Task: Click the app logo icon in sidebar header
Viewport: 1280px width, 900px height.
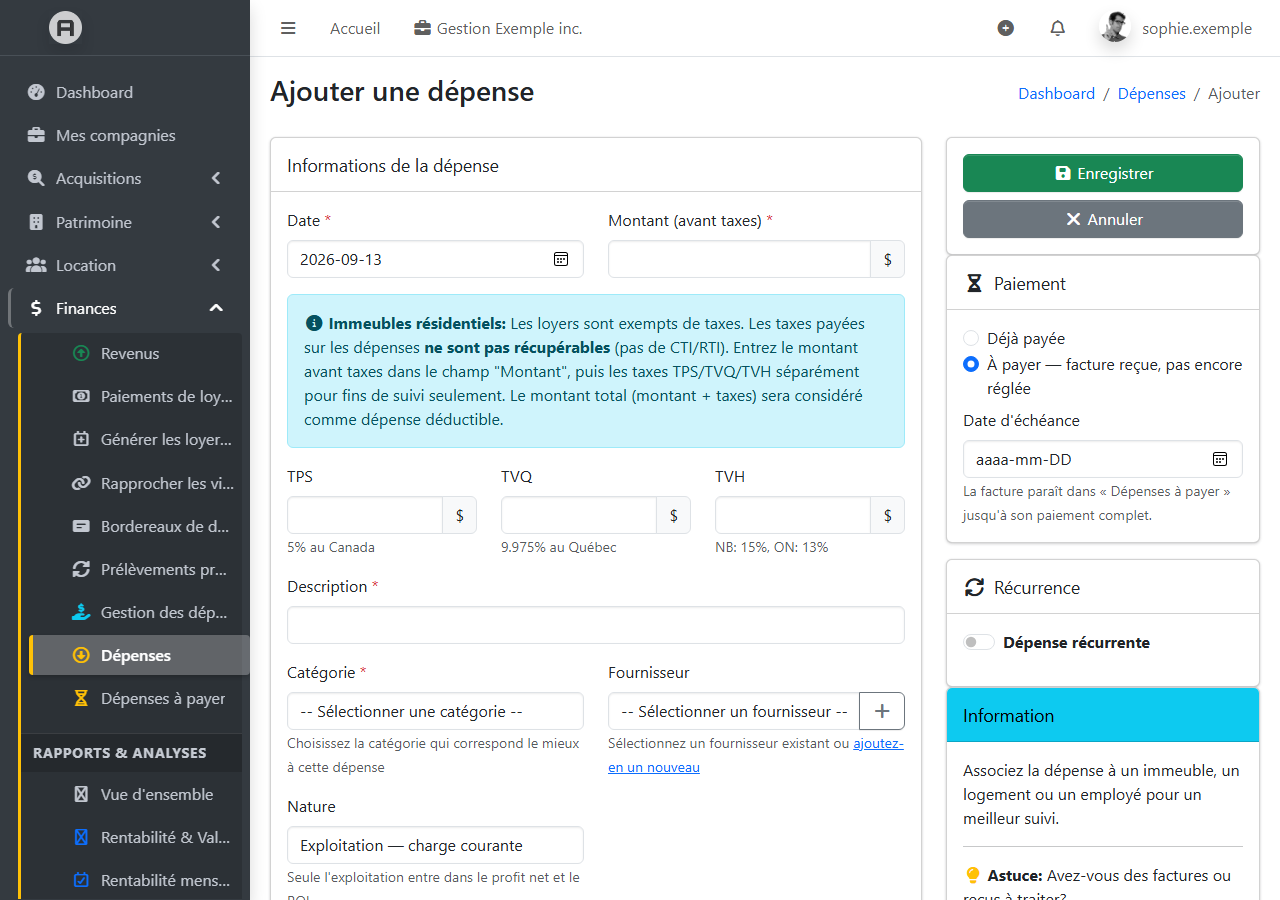Action: click(x=66, y=28)
